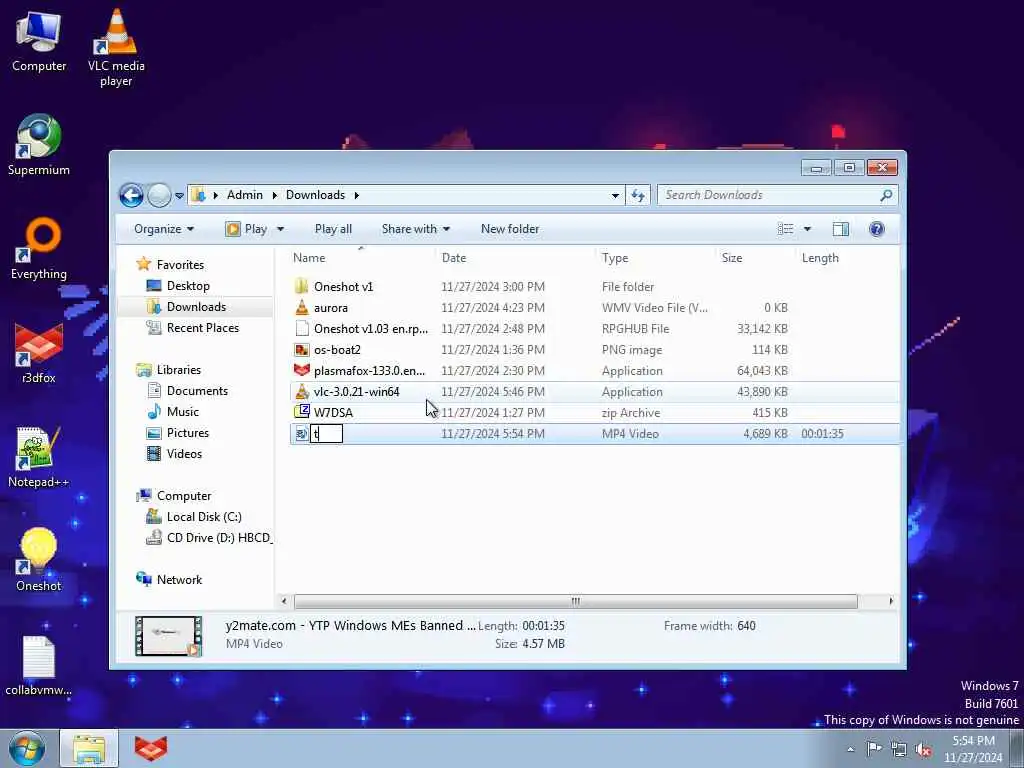Sort by the Type column header

tap(656, 258)
